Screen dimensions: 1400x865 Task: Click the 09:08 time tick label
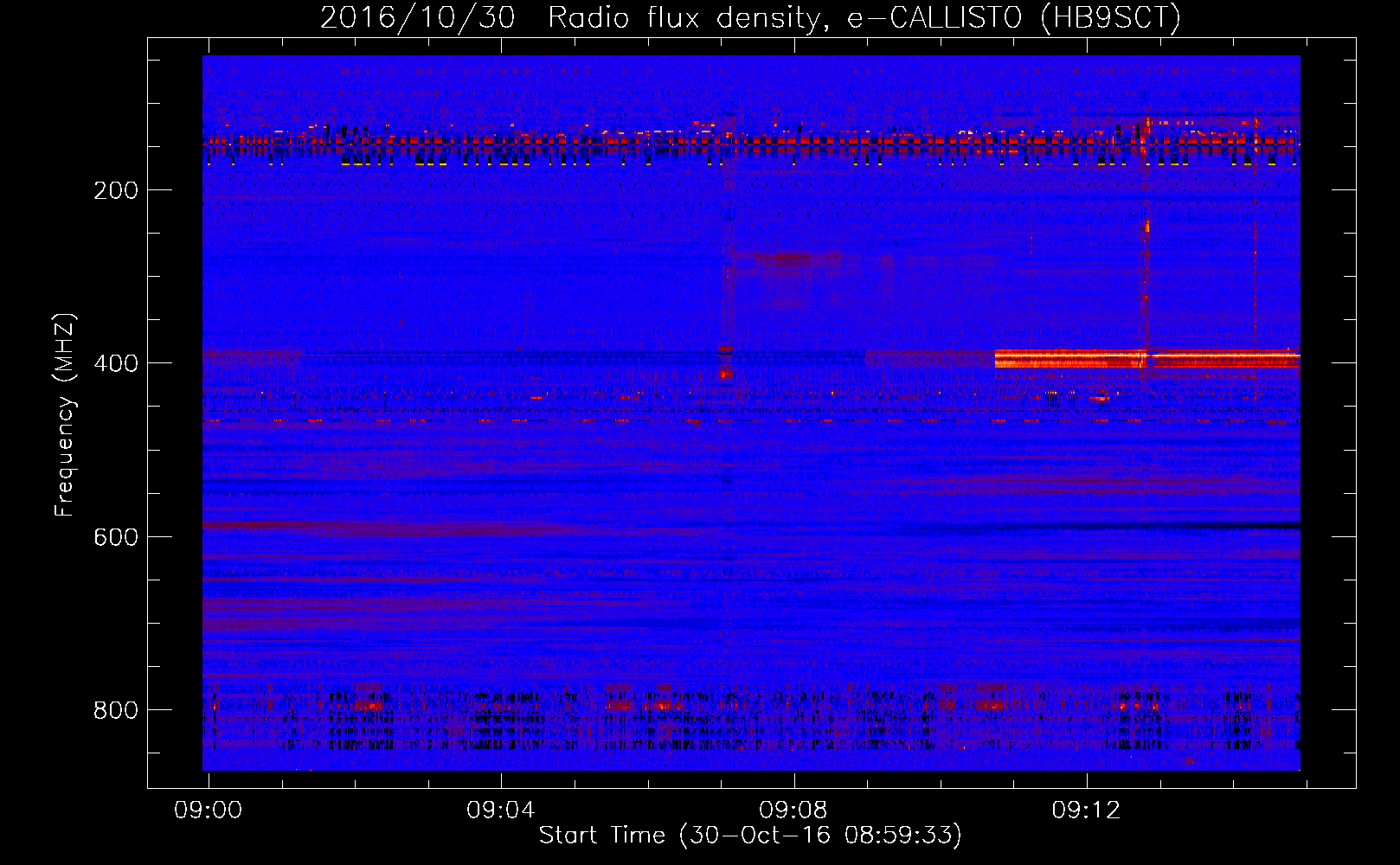pos(793,810)
